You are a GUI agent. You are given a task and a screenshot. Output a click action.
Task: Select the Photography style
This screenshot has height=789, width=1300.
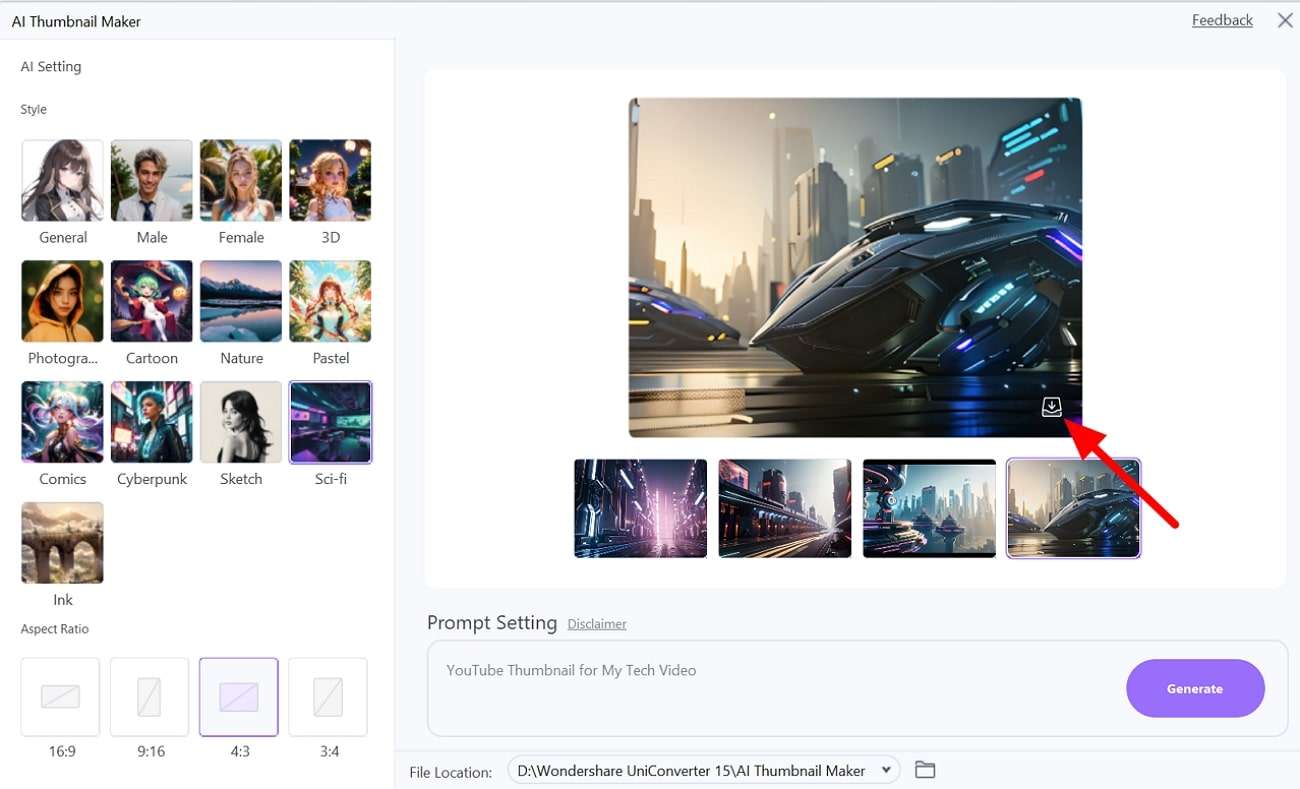(62, 301)
